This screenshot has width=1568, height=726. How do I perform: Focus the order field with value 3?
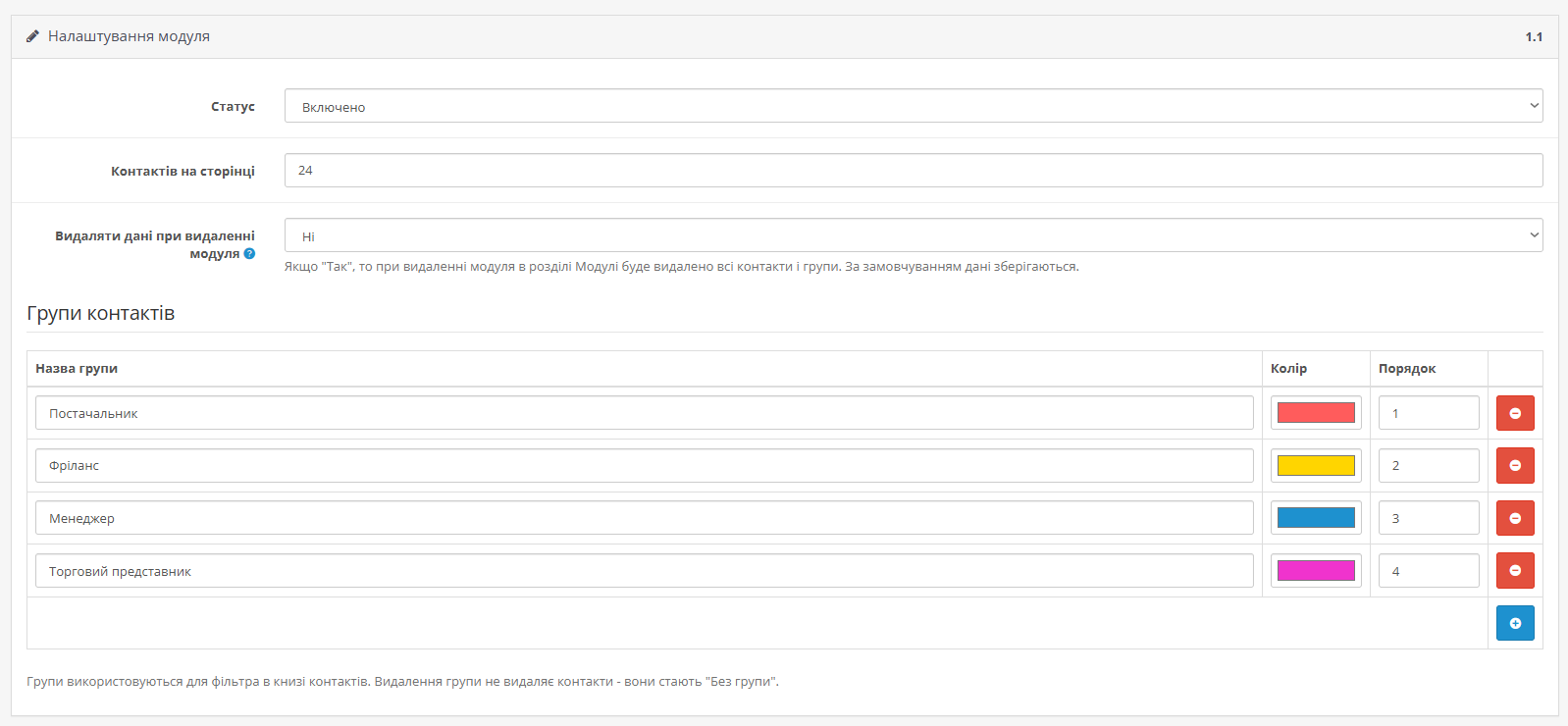click(1429, 518)
